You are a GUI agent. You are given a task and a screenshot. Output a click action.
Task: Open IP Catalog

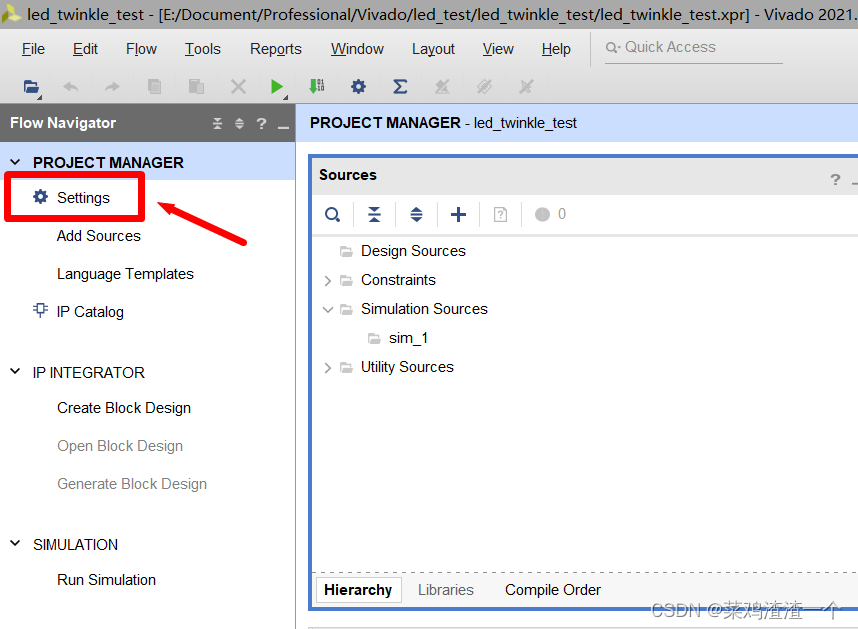[90, 312]
